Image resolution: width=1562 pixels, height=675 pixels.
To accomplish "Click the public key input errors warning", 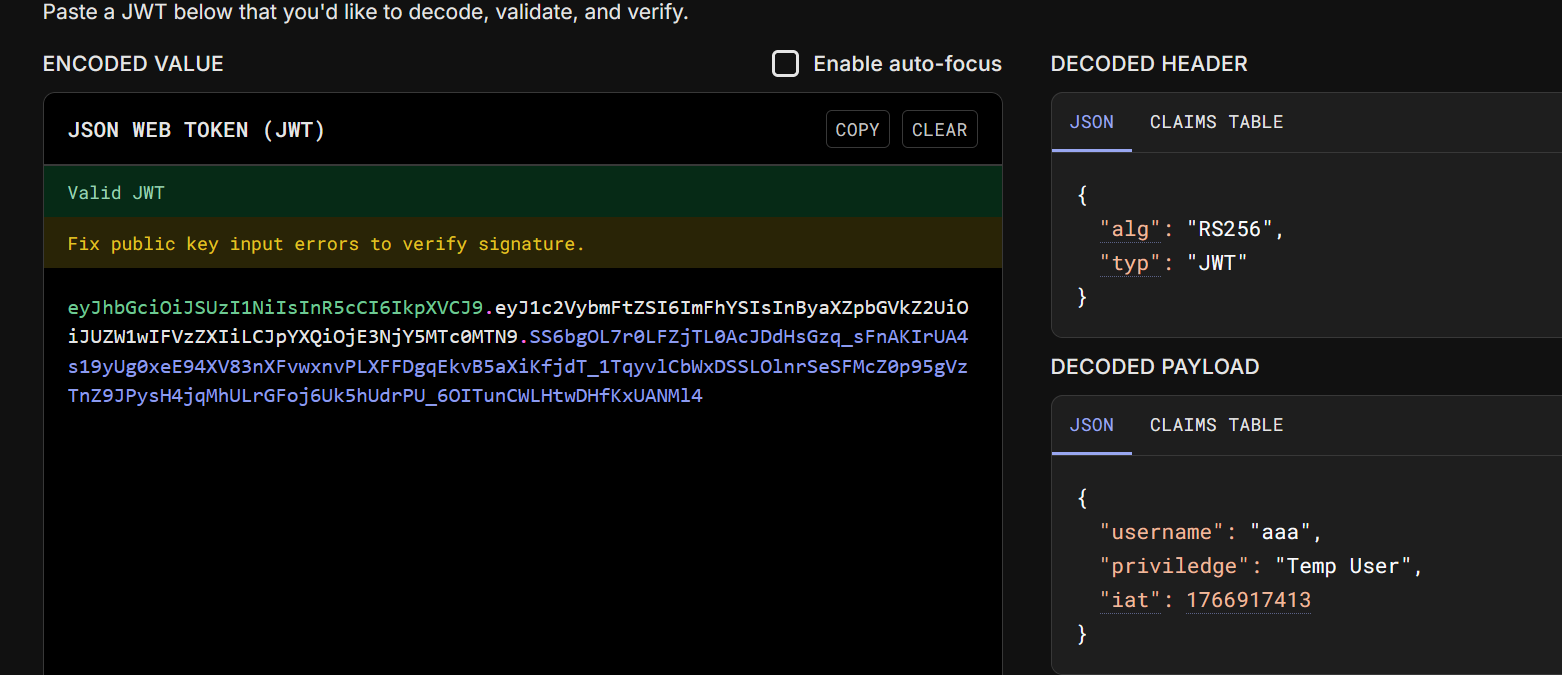I will pos(326,244).
